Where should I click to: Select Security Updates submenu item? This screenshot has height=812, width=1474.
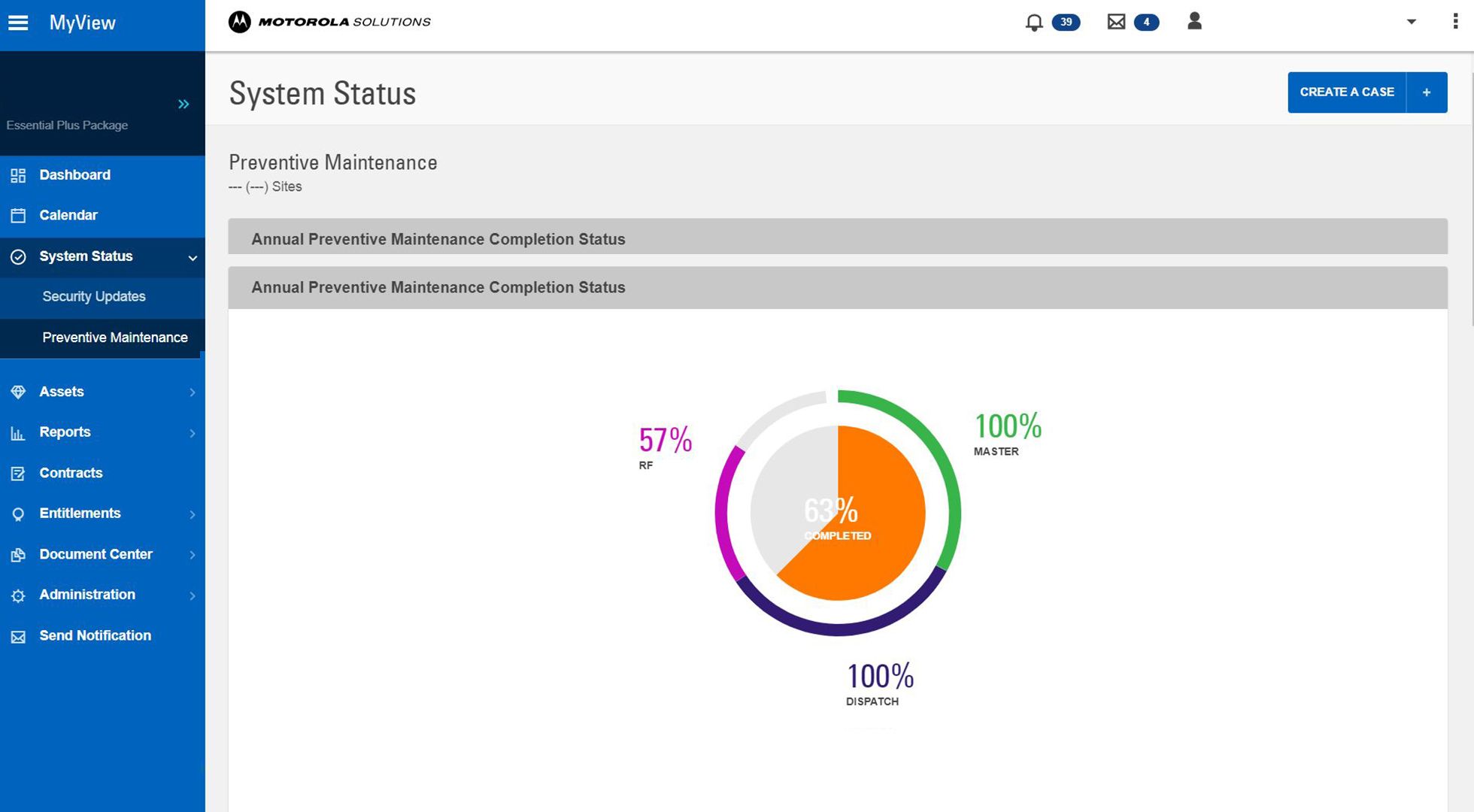coord(94,296)
